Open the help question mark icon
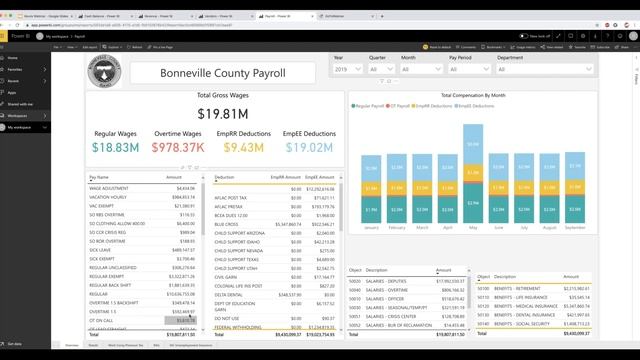This screenshot has height=360, width=640. point(607,36)
